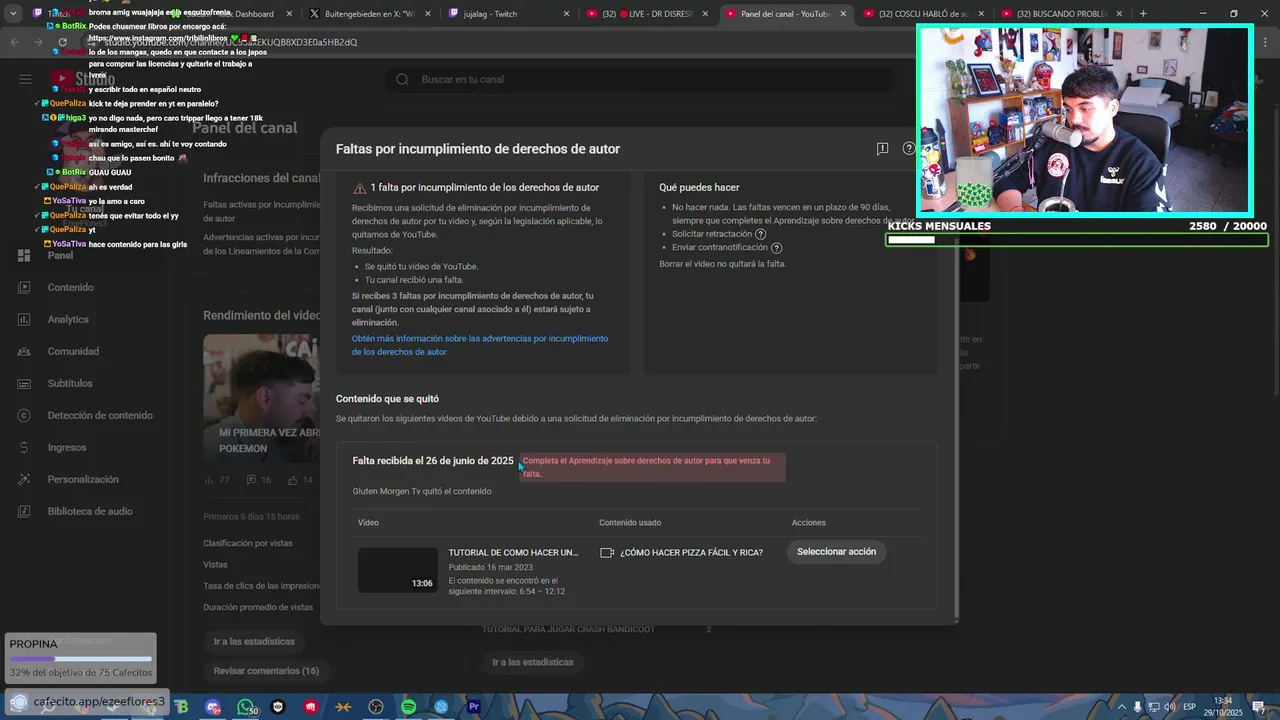Screen dimensions: 1280x720
Task: Open the Seleccionar acción dropdown
Action: click(836, 552)
